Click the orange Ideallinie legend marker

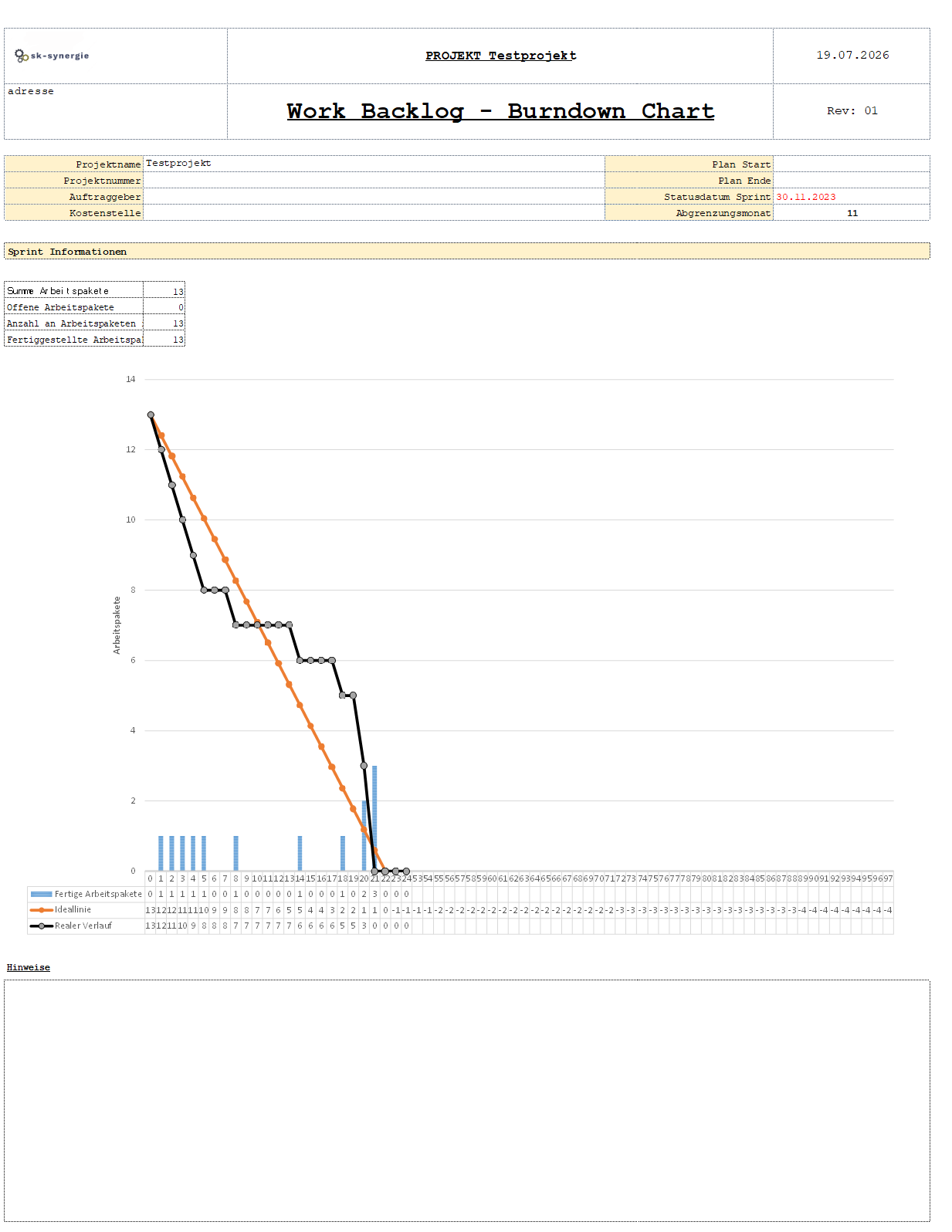41,910
